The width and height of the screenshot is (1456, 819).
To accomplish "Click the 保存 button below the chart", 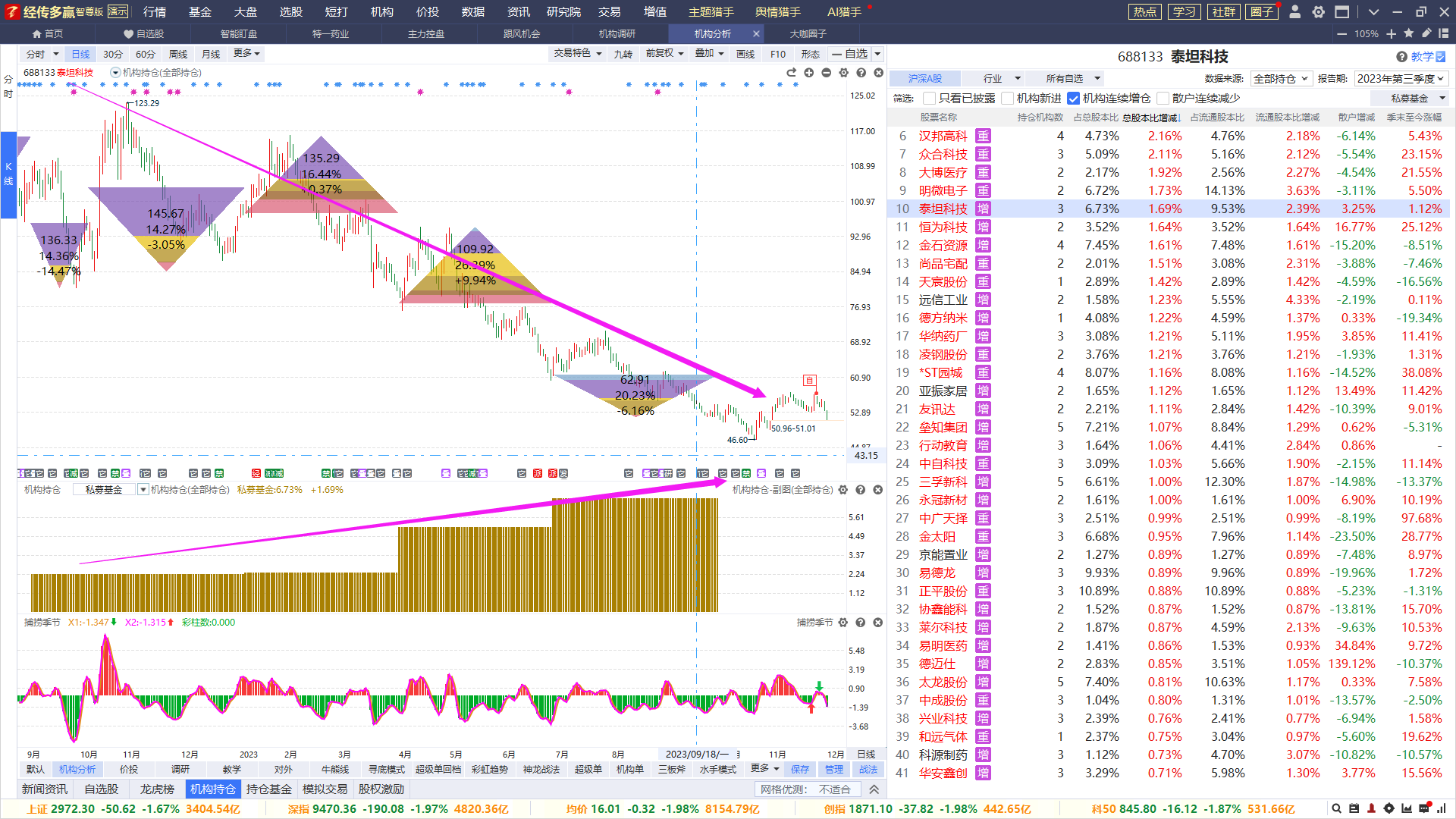I will click(800, 769).
